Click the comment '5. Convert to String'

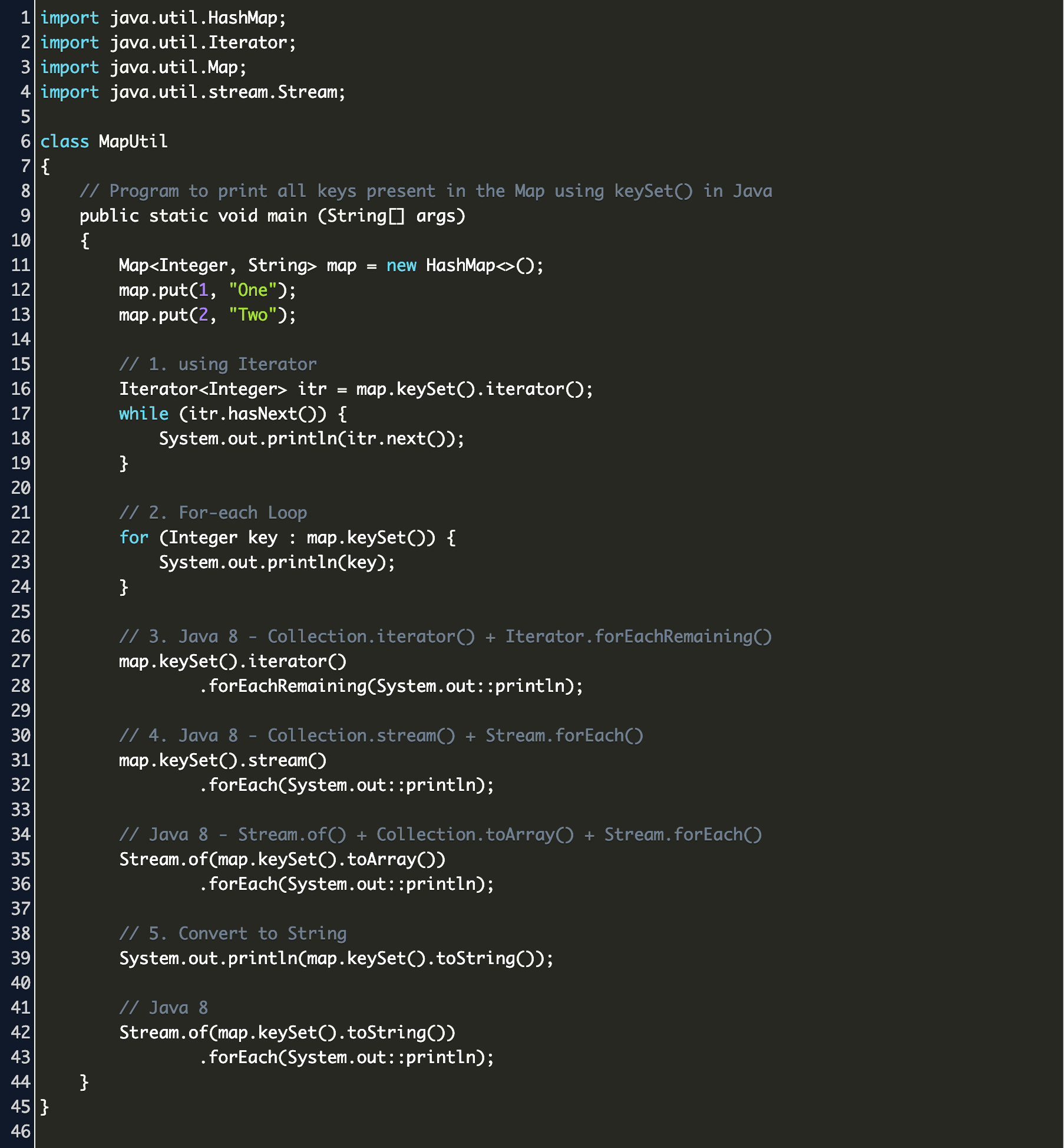(x=233, y=933)
